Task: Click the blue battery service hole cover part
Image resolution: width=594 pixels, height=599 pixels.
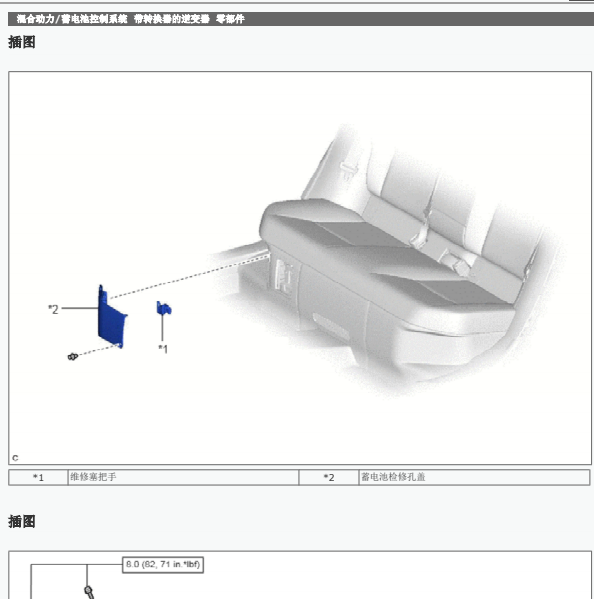Action: coord(111,318)
